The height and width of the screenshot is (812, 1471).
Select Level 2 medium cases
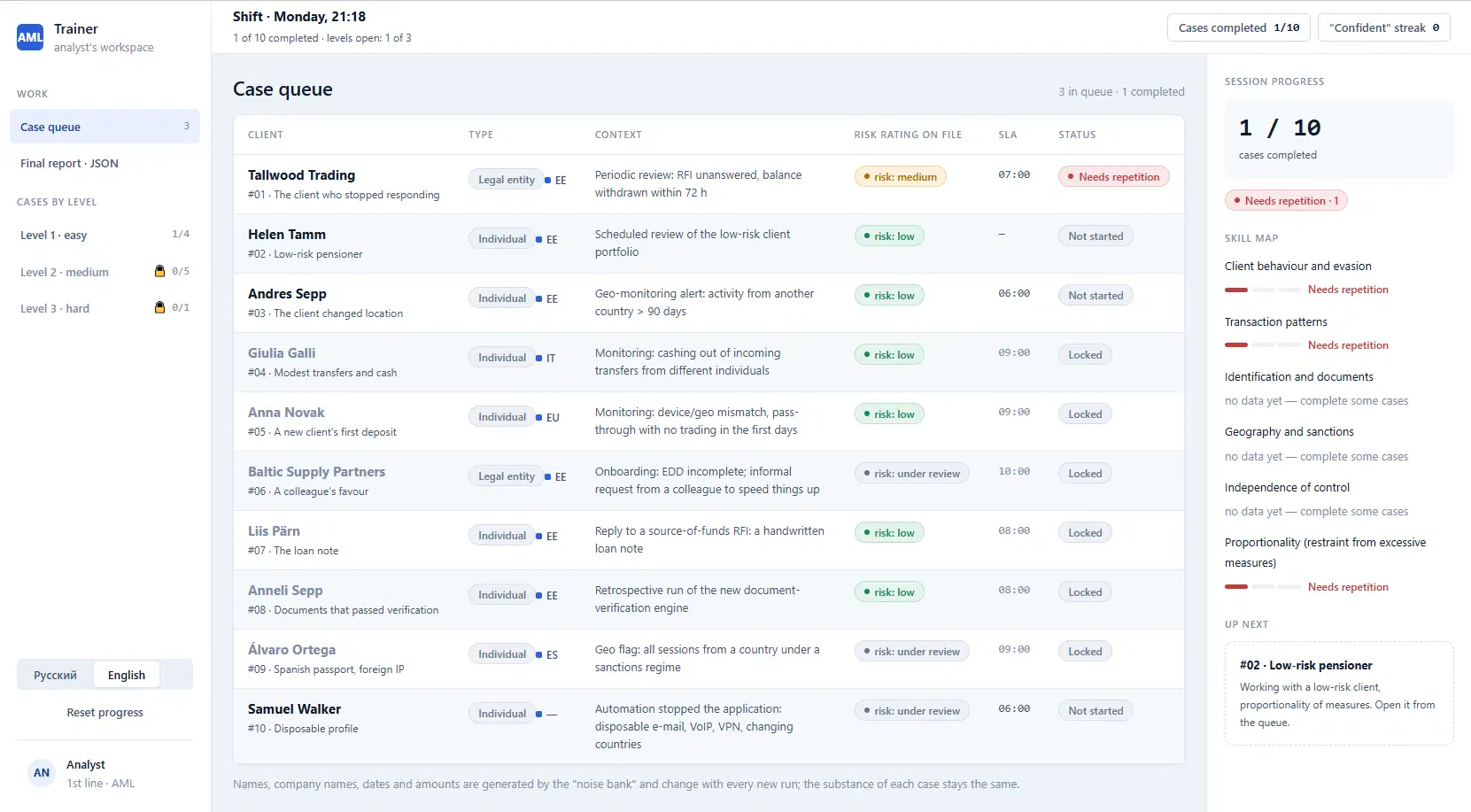pos(105,272)
